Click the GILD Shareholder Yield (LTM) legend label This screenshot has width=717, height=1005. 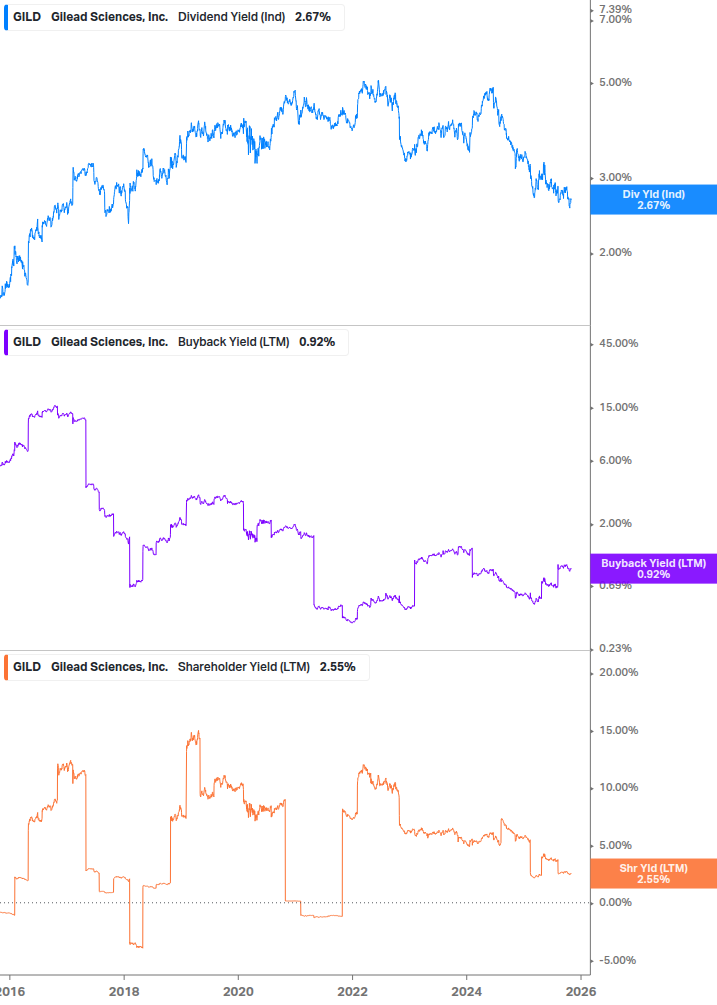[186, 667]
